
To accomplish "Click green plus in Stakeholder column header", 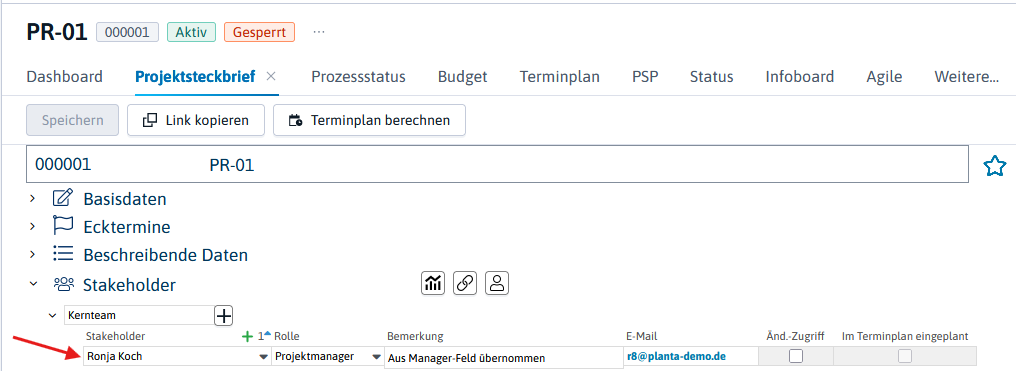I will [247, 336].
